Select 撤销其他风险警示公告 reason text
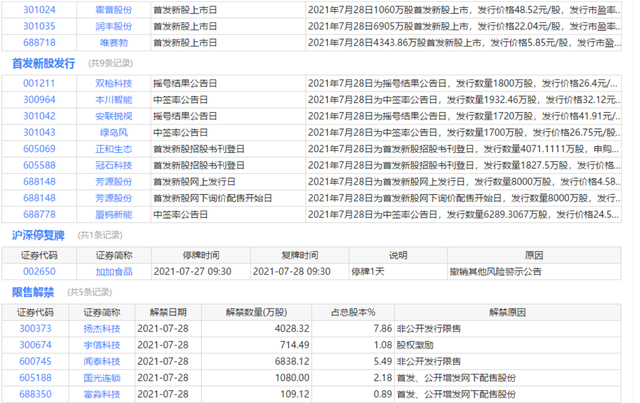Screen dimensions: 640x403 coord(496,271)
